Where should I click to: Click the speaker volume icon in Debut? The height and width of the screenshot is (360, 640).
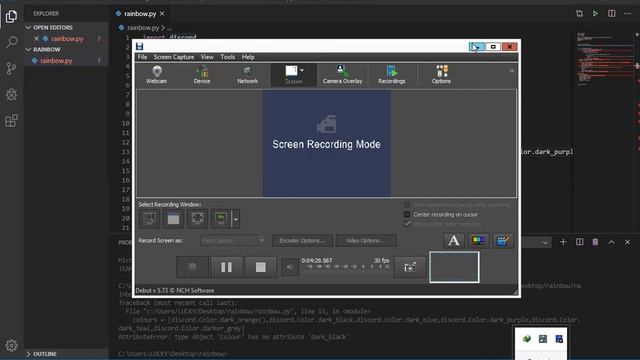coord(290,267)
